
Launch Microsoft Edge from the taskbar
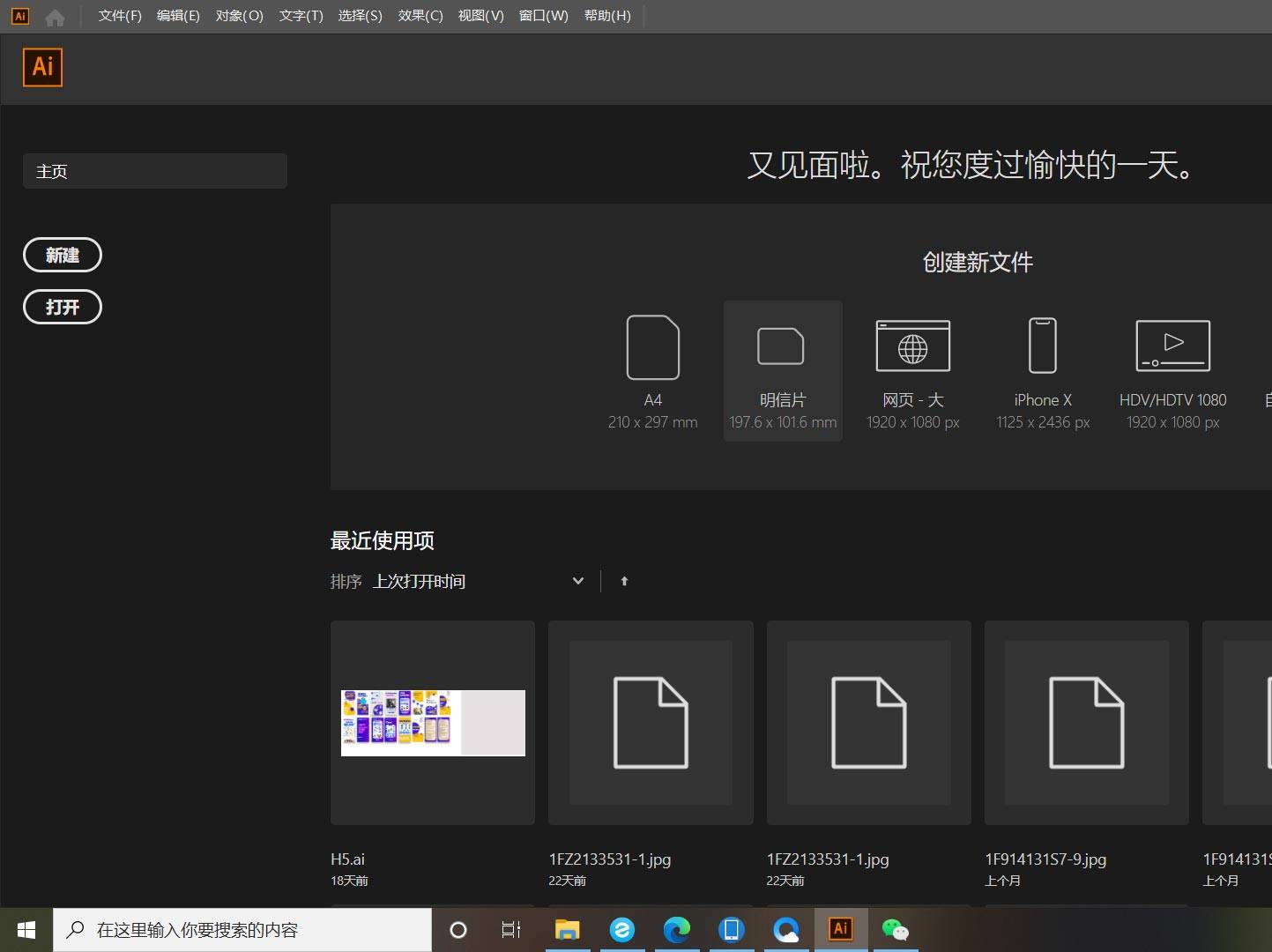(676, 930)
